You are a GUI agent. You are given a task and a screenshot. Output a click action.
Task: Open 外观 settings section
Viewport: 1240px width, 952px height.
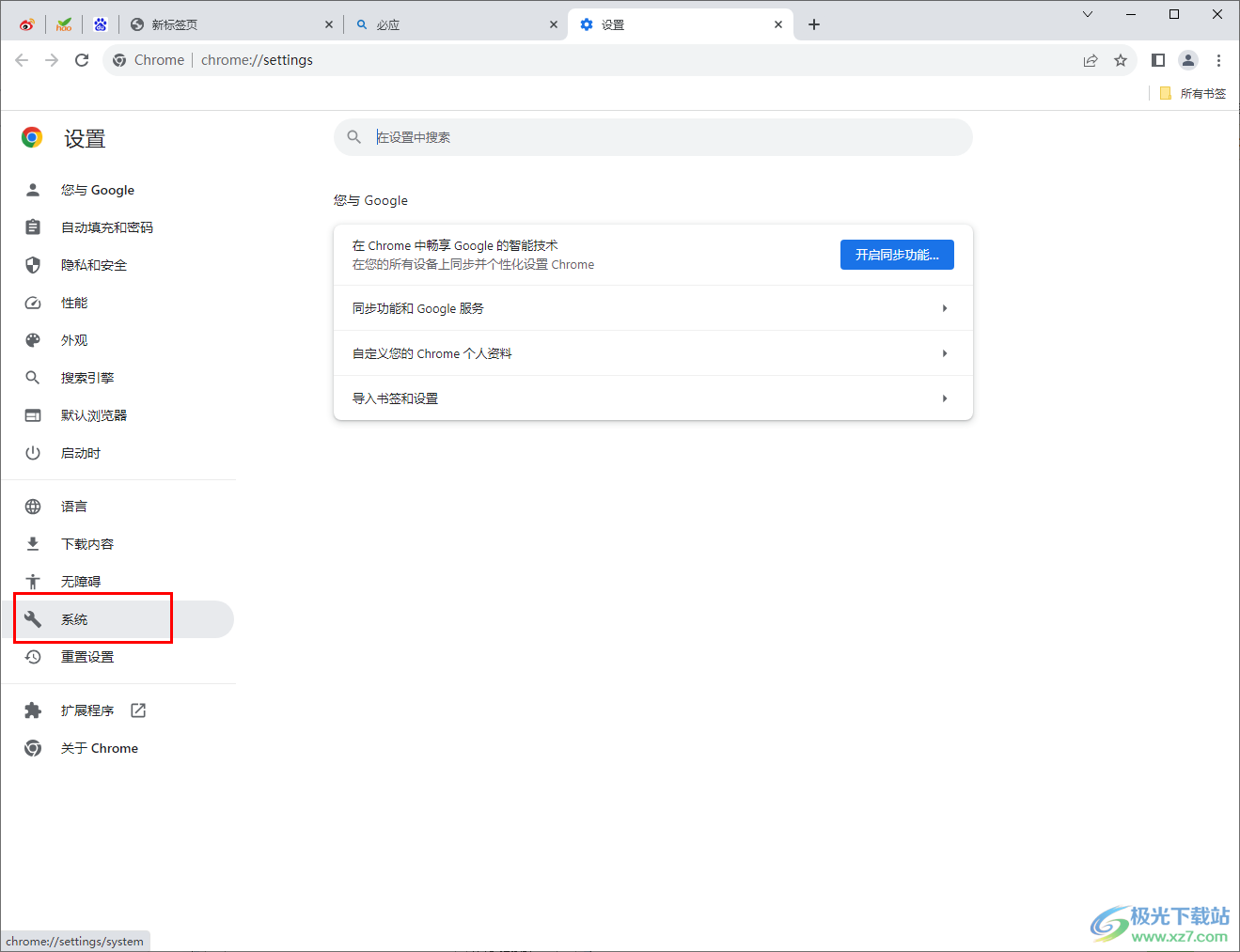tap(118, 340)
